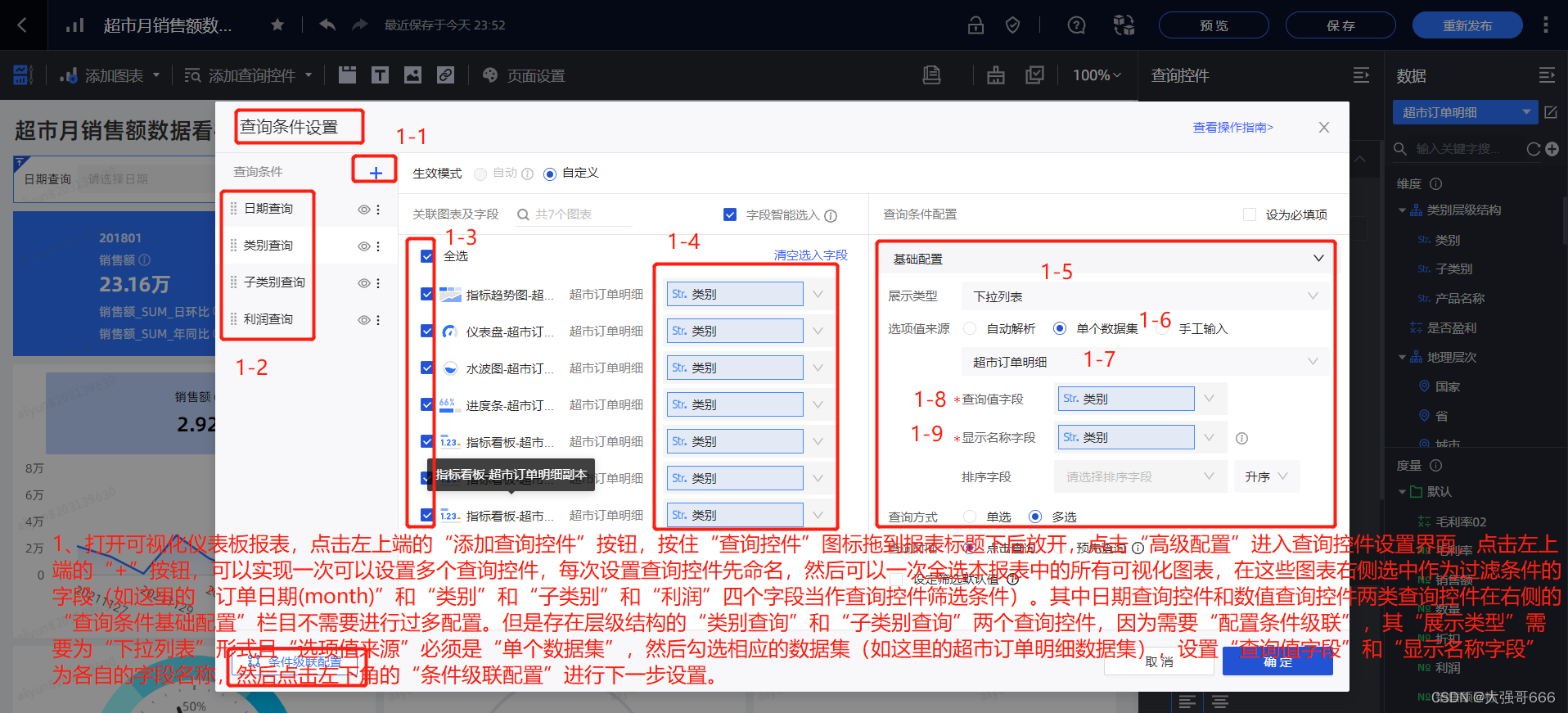Collapse the 基础配置 section
Screen dimensions: 1568x713
click(x=1318, y=258)
